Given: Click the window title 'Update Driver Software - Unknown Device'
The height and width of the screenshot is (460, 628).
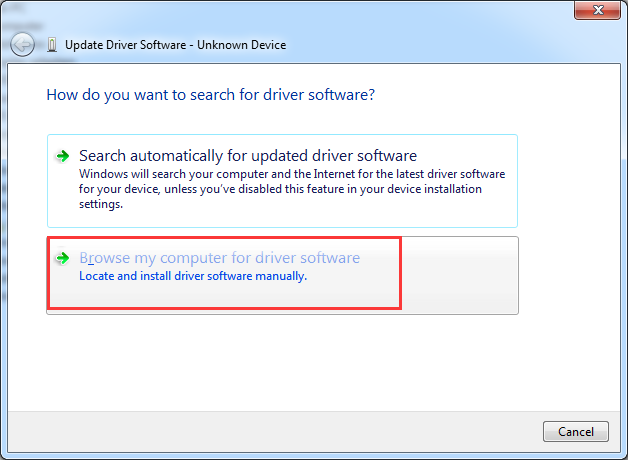Looking at the screenshot, I should click(x=175, y=45).
